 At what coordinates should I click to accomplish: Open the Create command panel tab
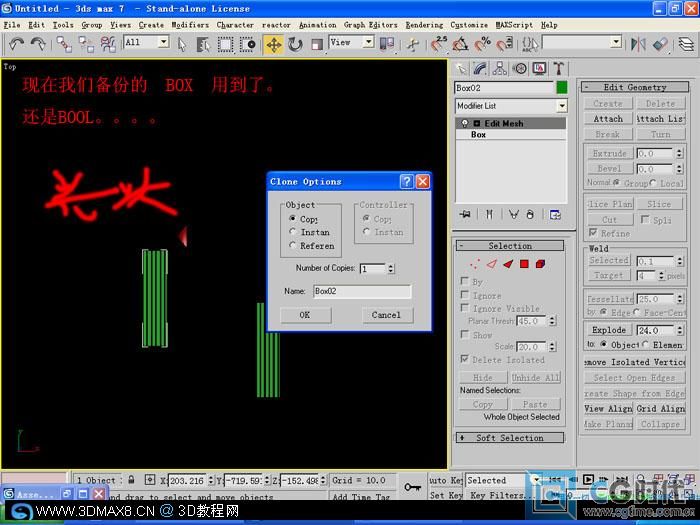tap(461, 68)
